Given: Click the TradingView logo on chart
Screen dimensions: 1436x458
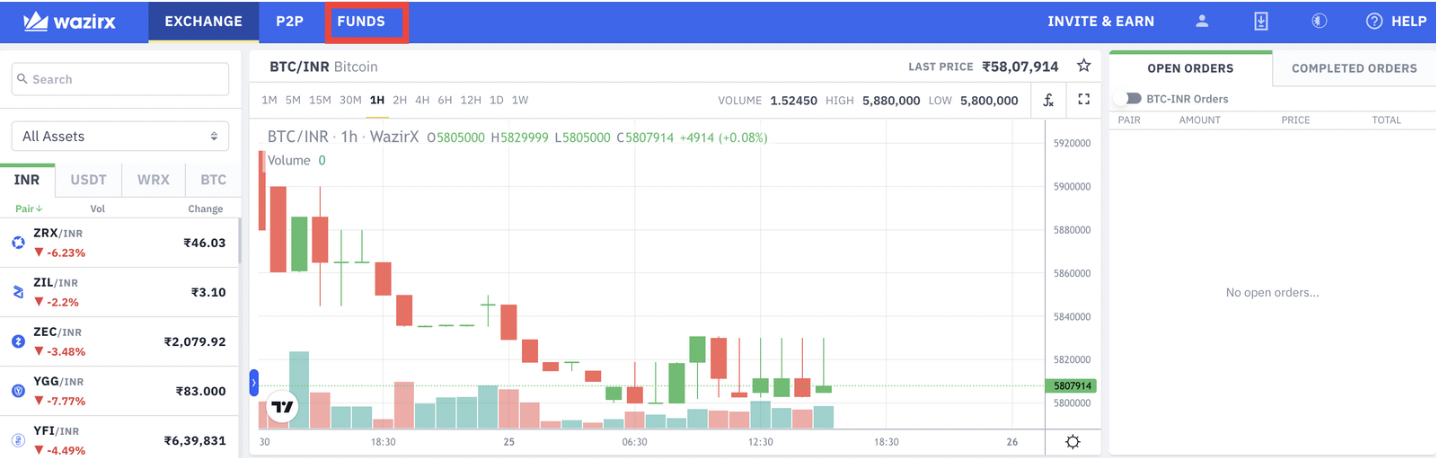Looking at the screenshot, I should tap(283, 407).
